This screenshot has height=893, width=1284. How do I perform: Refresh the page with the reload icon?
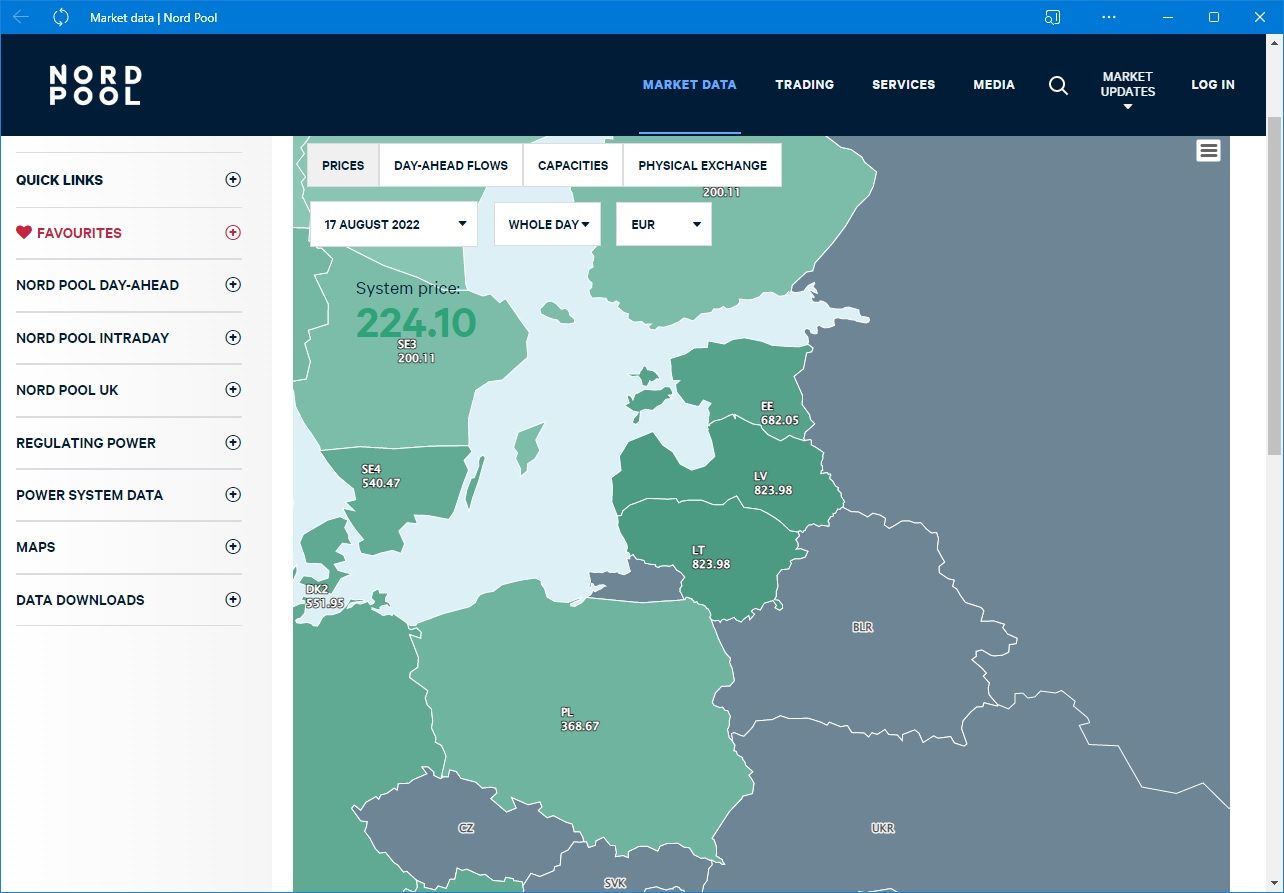coord(61,17)
